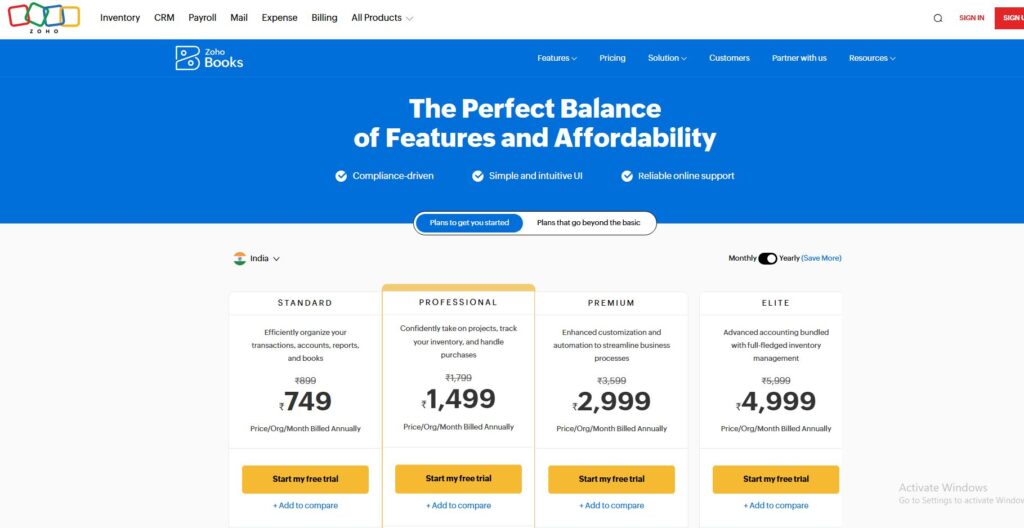Screen dimensions: 1024x528
Task: Open the India country dropdown
Action: [257, 258]
